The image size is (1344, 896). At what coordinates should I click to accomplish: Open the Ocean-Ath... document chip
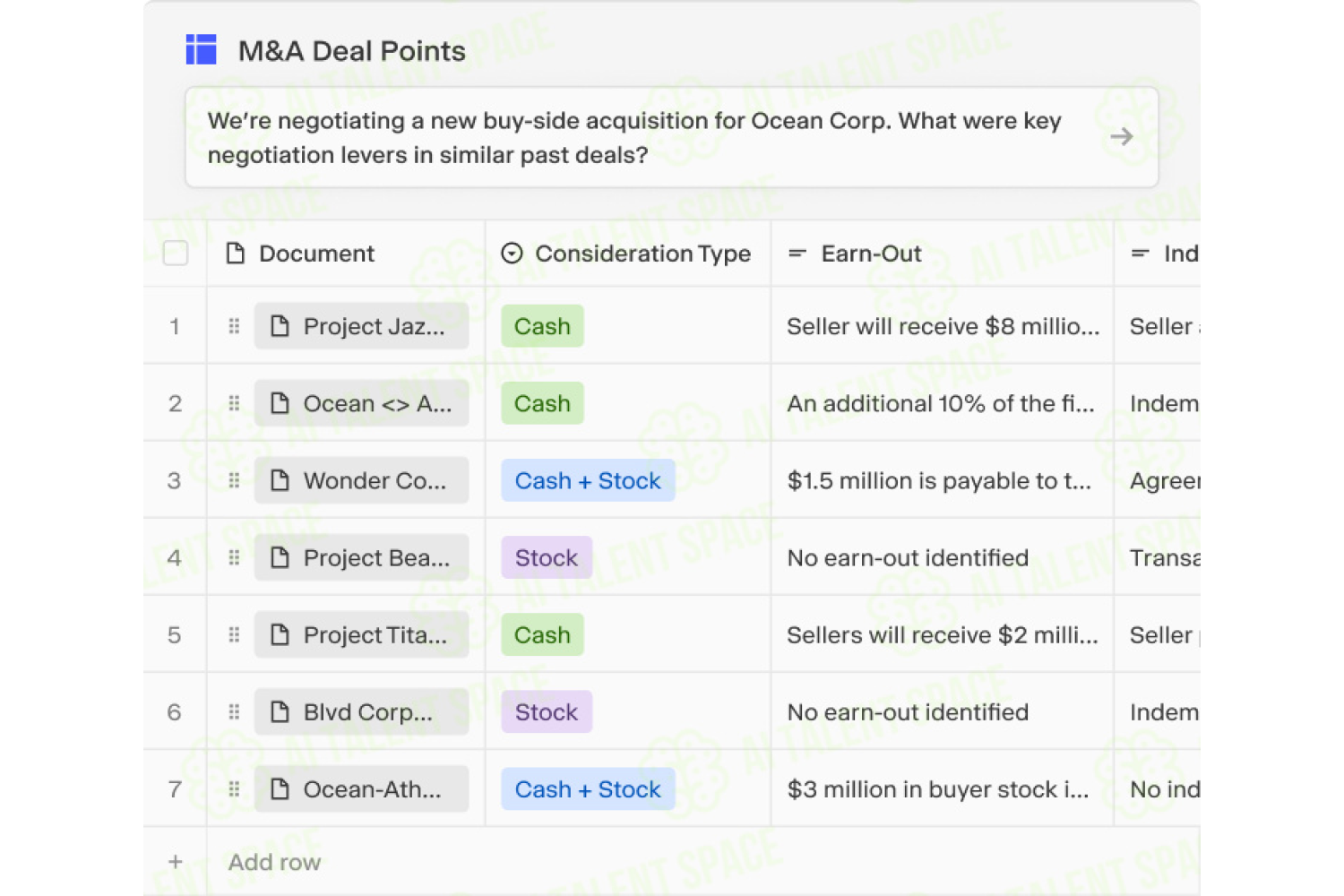(x=361, y=789)
